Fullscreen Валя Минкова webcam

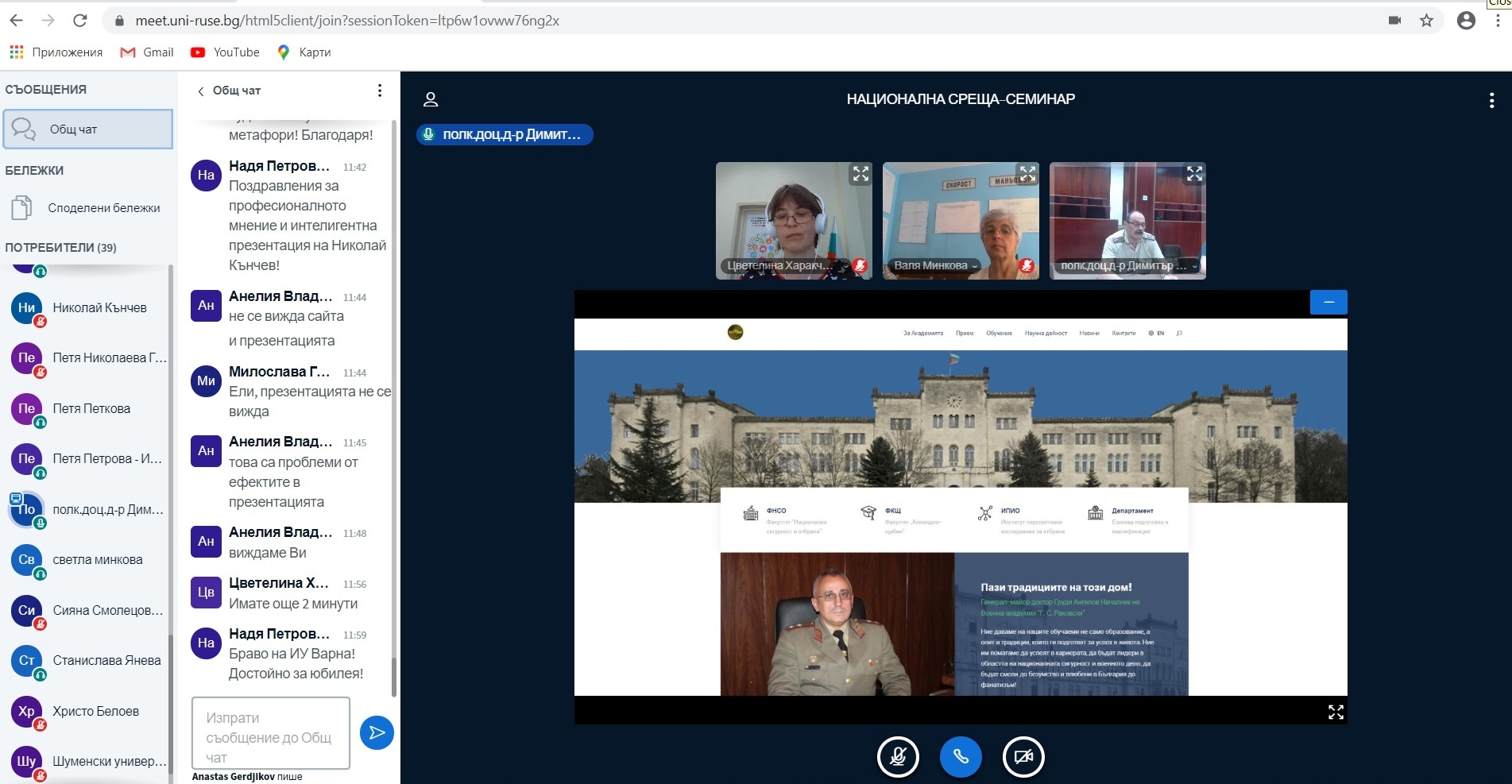1027,174
